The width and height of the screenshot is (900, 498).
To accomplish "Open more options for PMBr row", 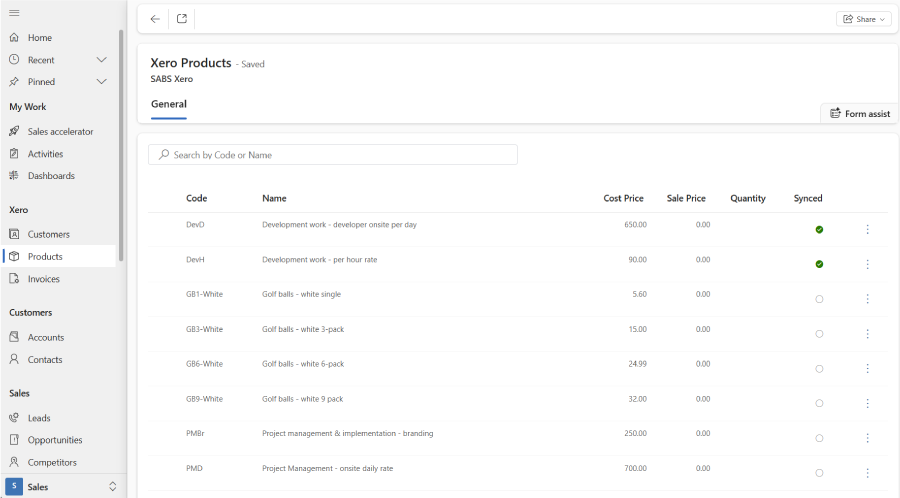I will click(867, 438).
